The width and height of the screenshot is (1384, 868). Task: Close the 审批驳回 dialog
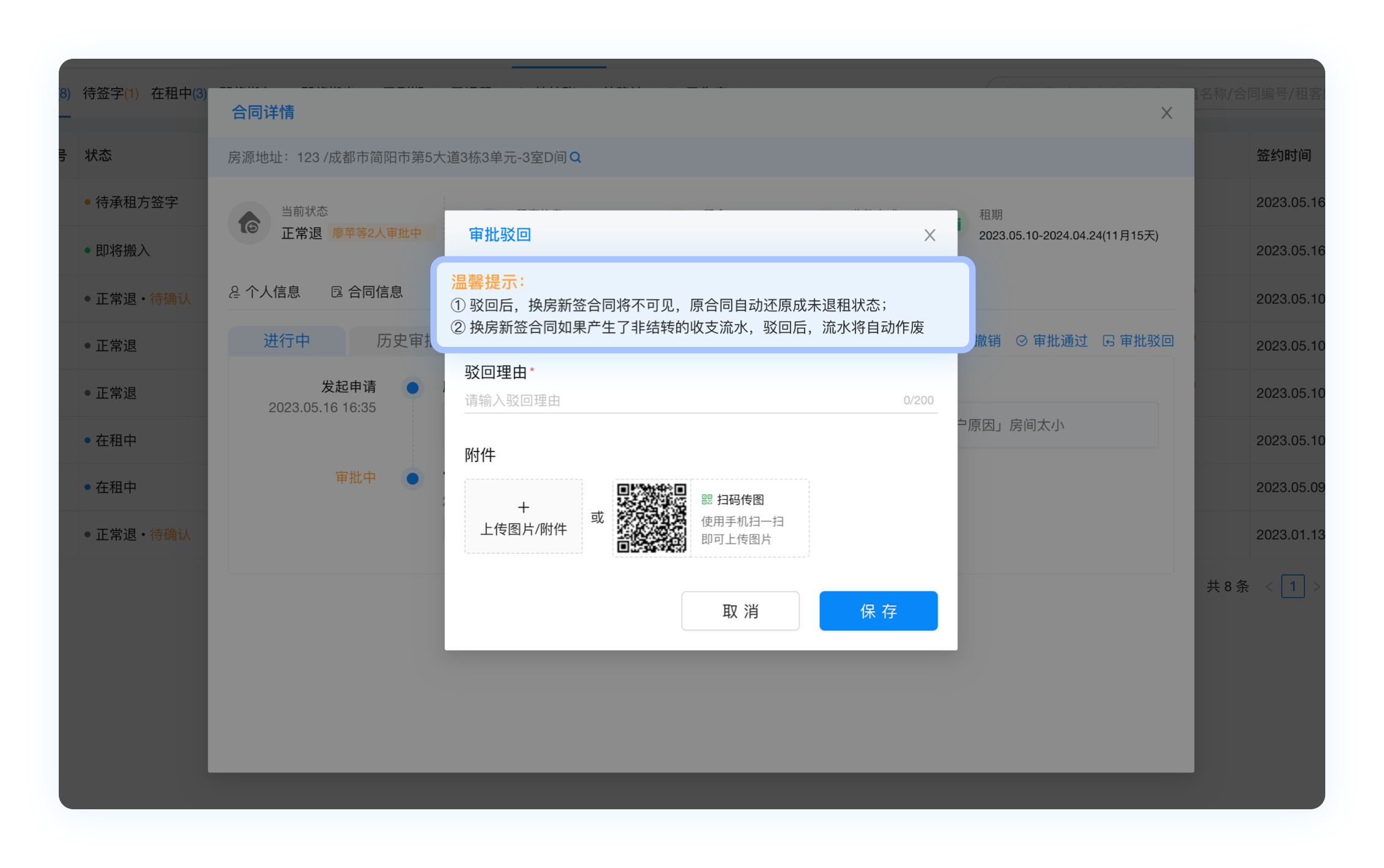[x=929, y=235]
